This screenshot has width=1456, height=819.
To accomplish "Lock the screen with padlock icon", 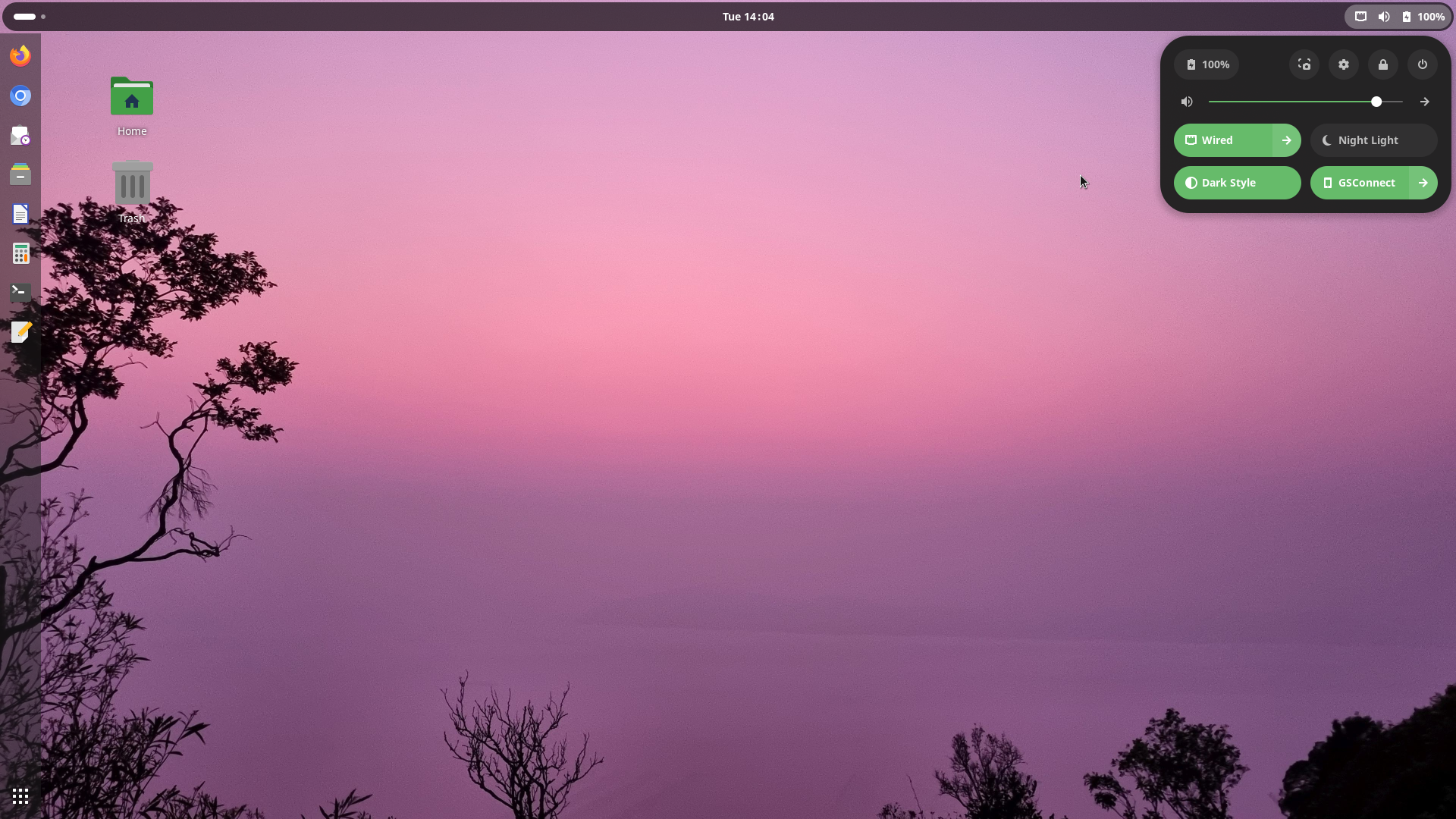I will pos(1383,64).
